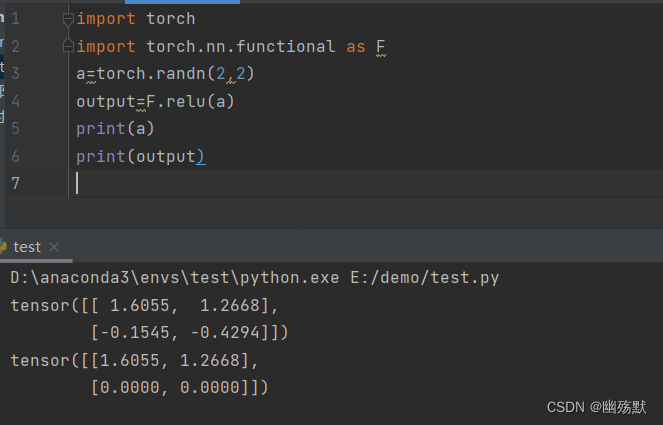
Task: Click the Python icon of the test tab
Action: (3, 247)
